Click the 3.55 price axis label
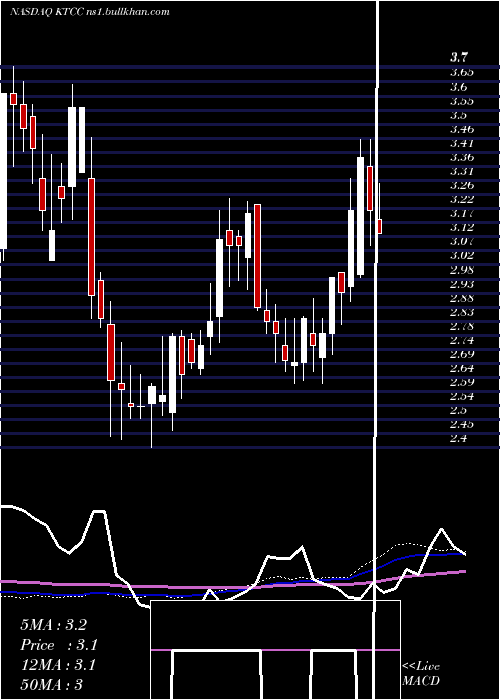 [462, 101]
